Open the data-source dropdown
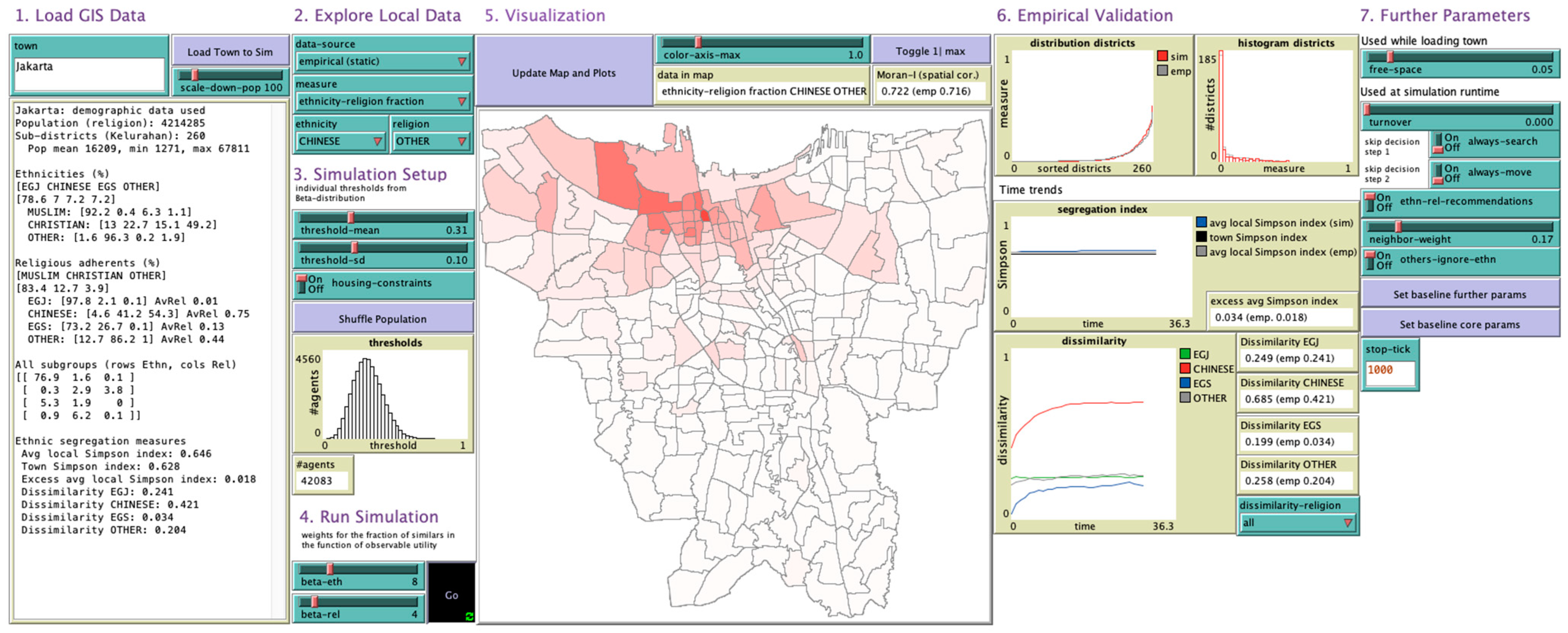The image size is (1568, 633). (382, 61)
